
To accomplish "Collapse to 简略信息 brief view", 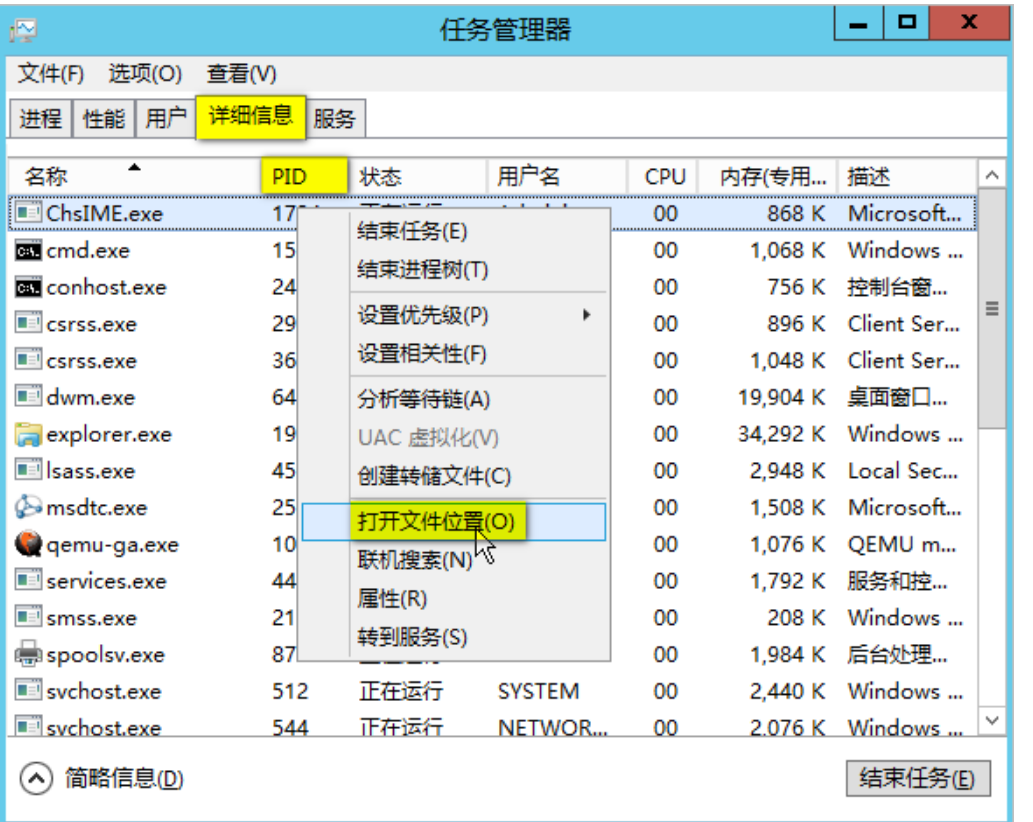I will pyautogui.click(x=103, y=778).
